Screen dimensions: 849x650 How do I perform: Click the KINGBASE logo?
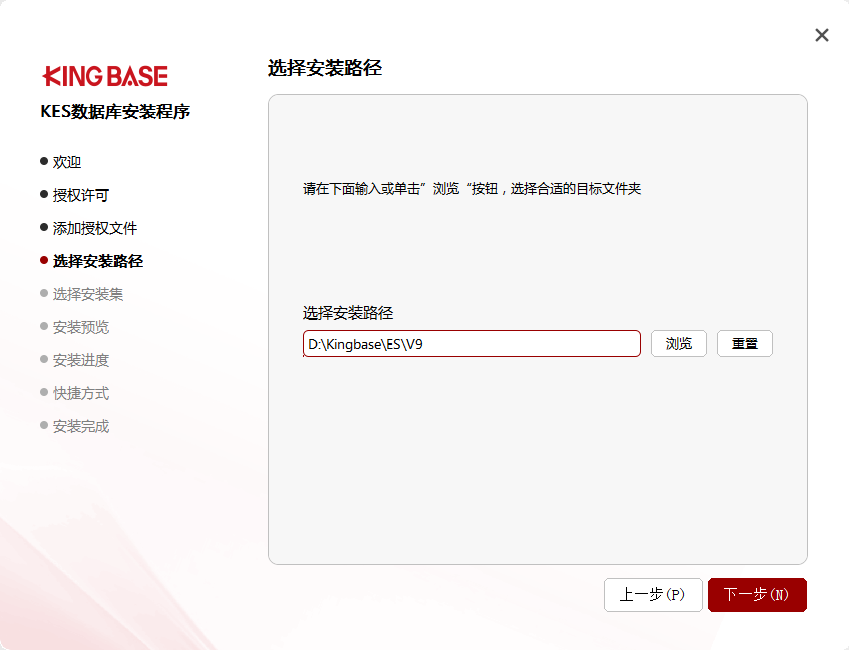[x=105, y=76]
